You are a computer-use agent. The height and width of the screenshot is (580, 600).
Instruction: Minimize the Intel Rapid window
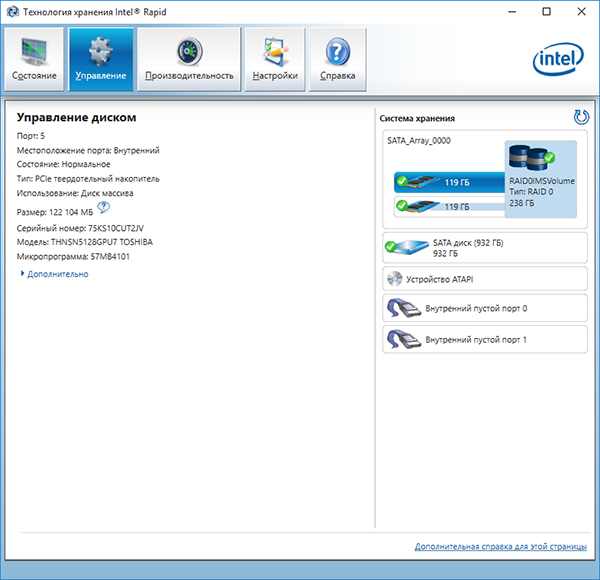(x=512, y=12)
